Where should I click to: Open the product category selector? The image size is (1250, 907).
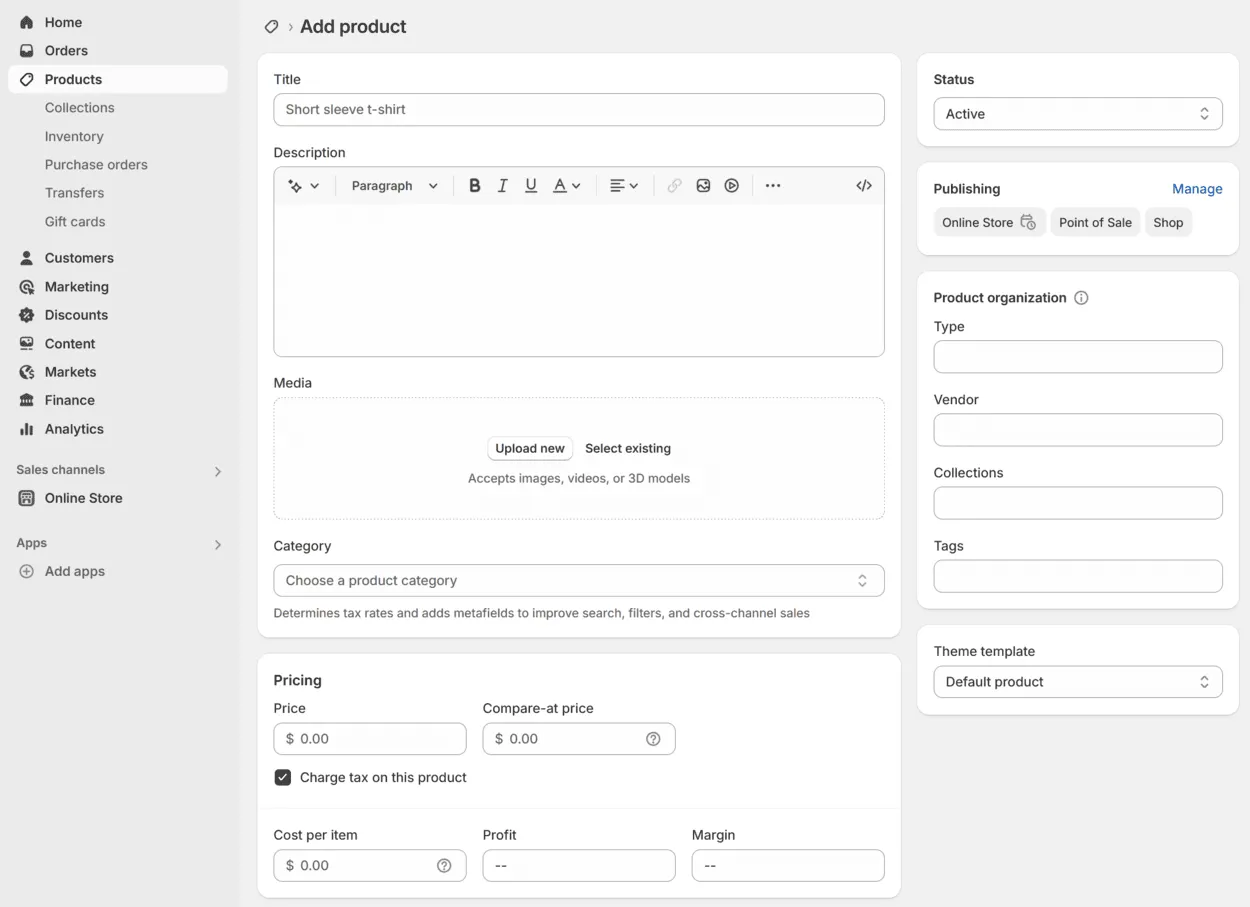(578, 581)
